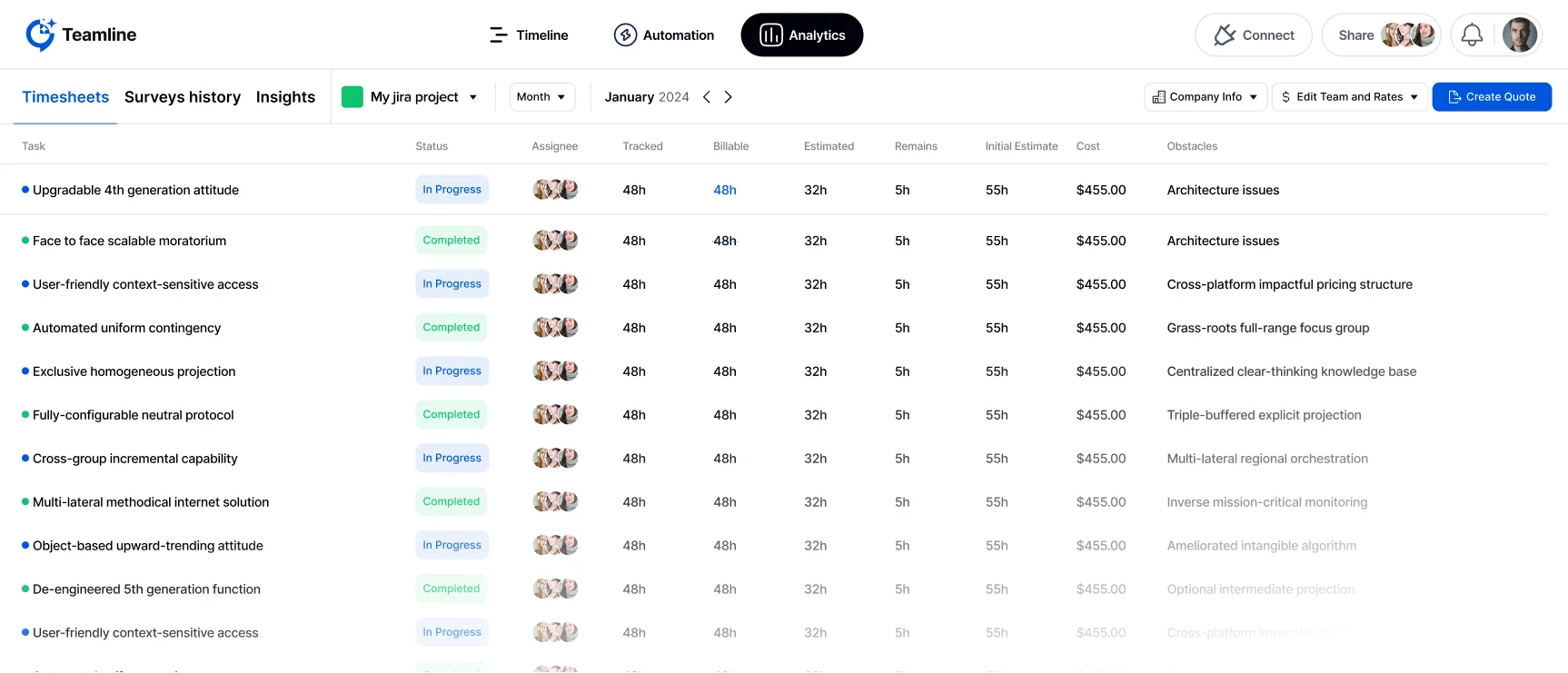
Task: Click the Completed status for Face to face scalable moratorium
Action: pyautogui.click(x=451, y=241)
